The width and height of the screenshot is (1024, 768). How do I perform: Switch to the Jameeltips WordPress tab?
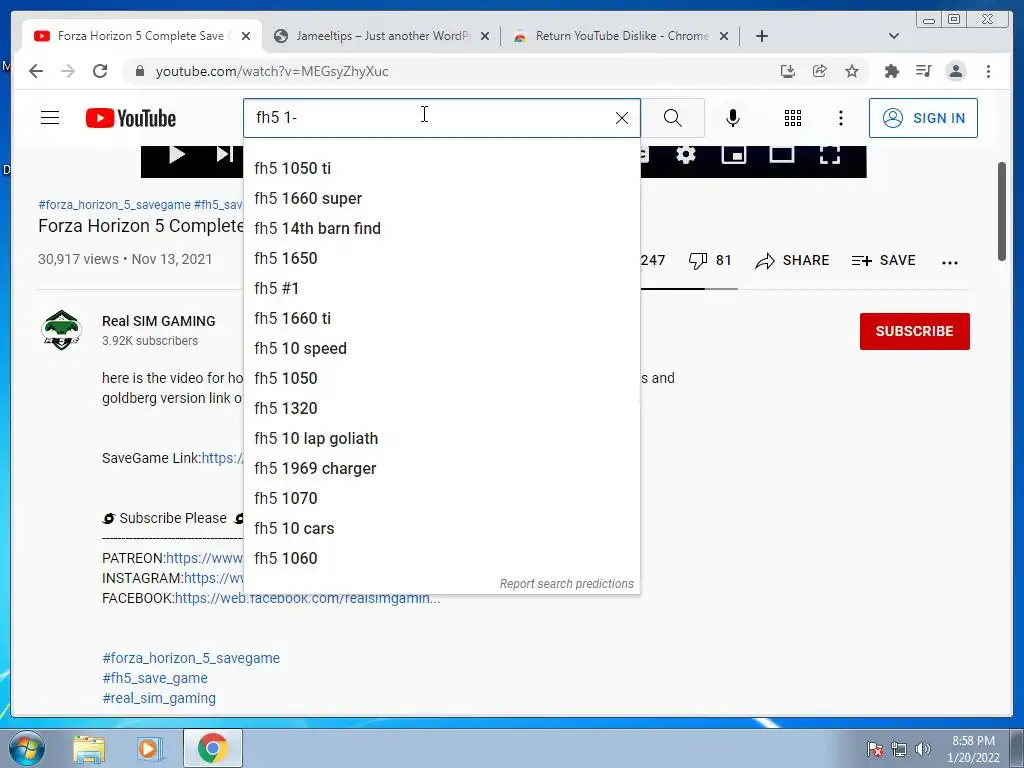pyautogui.click(x=382, y=36)
